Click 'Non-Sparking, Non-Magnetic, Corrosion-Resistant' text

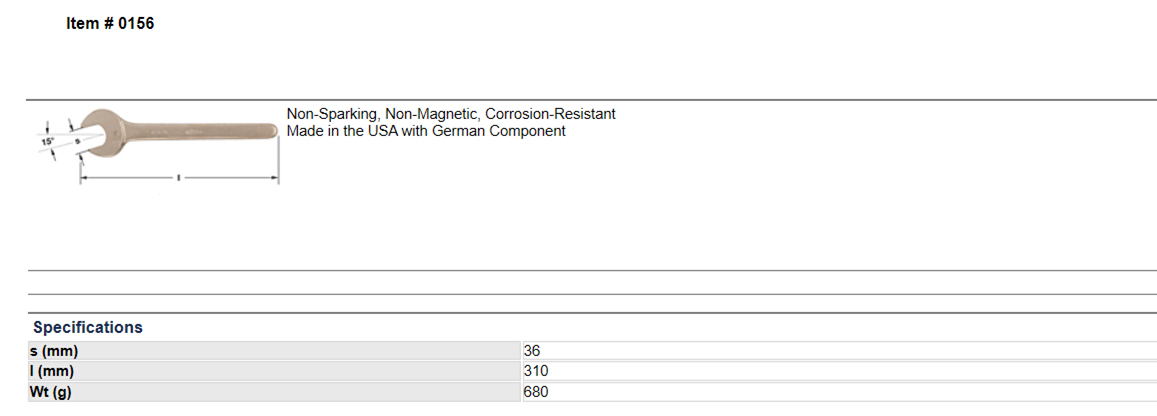(x=451, y=114)
